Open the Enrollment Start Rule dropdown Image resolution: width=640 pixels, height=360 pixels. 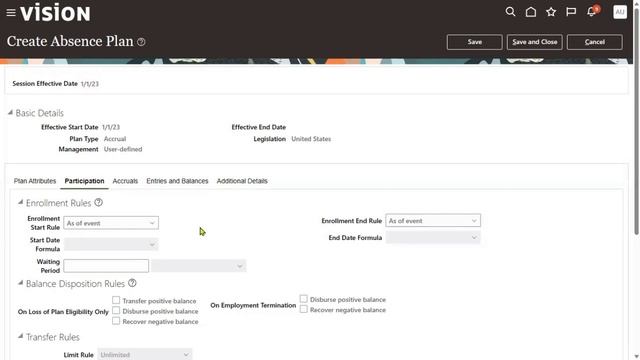pos(111,223)
